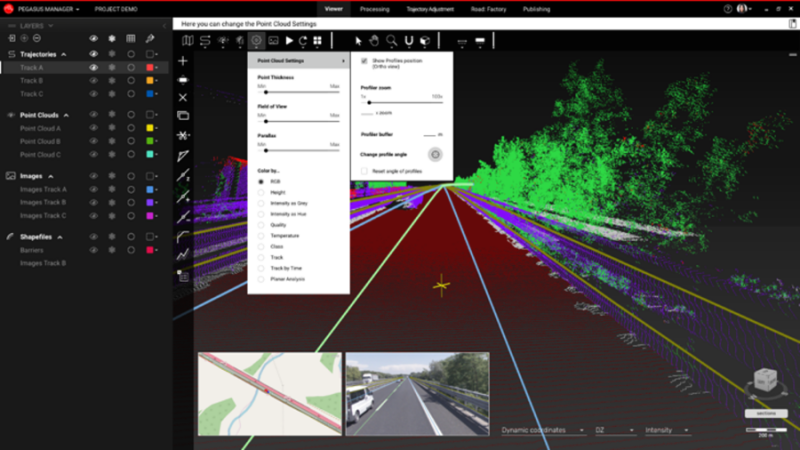Switch to the Processing tab
The height and width of the screenshot is (450, 800).
(x=375, y=8)
